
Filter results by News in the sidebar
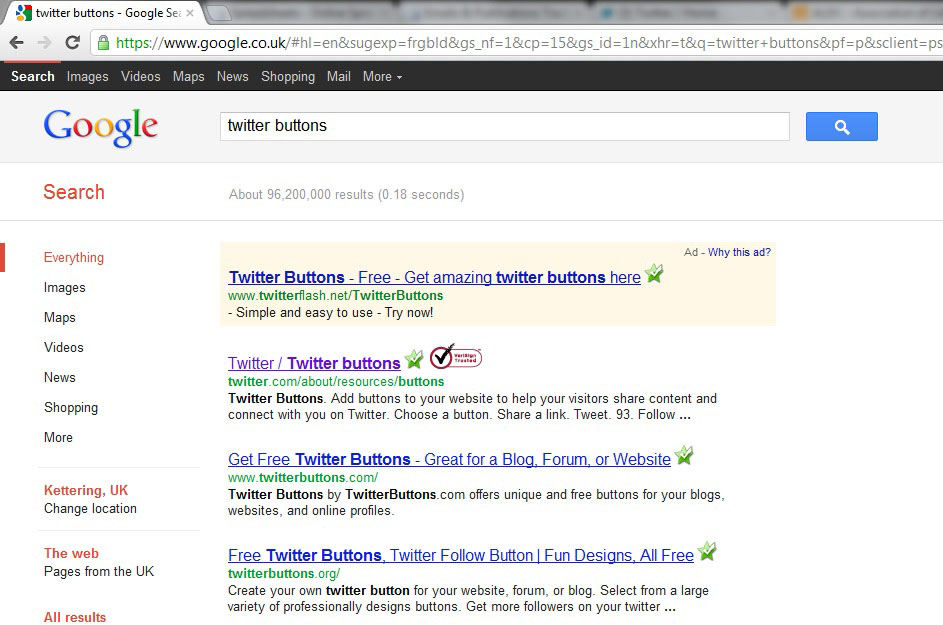click(60, 377)
